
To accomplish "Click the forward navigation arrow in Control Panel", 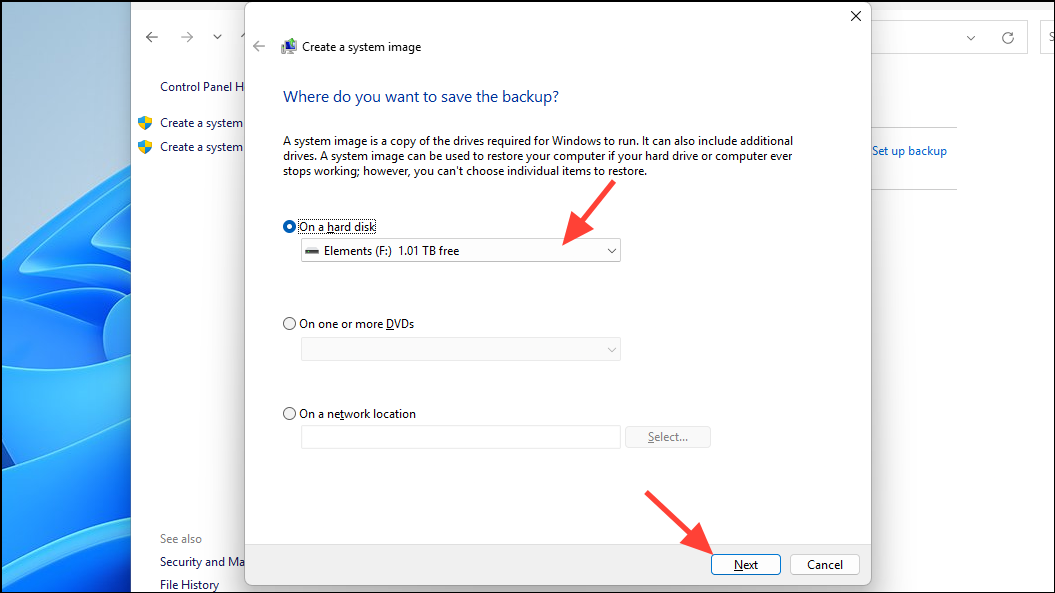I will pyautogui.click(x=186, y=37).
